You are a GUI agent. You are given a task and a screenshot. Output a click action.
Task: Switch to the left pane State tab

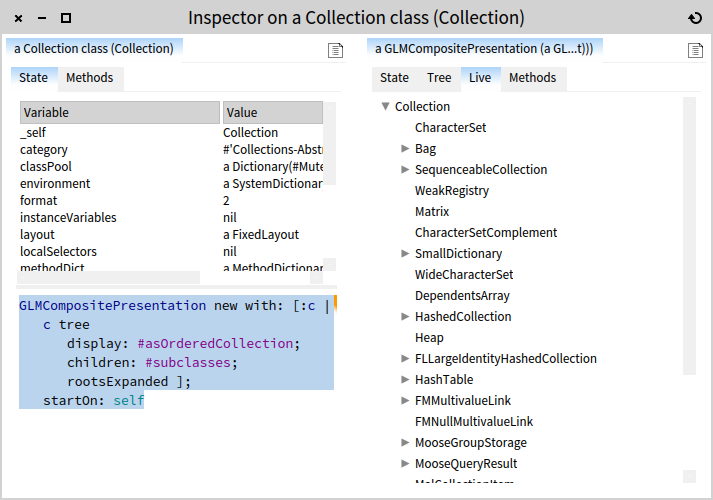(x=34, y=78)
